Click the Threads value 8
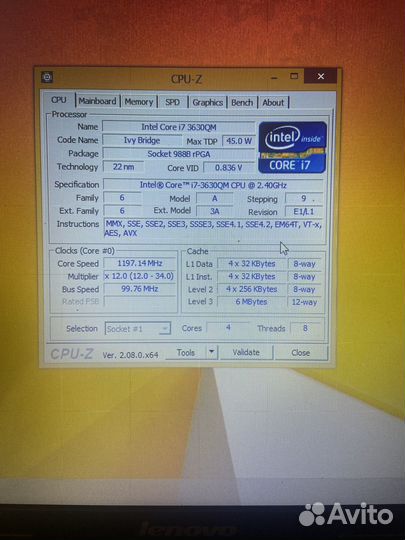 (x=305, y=328)
